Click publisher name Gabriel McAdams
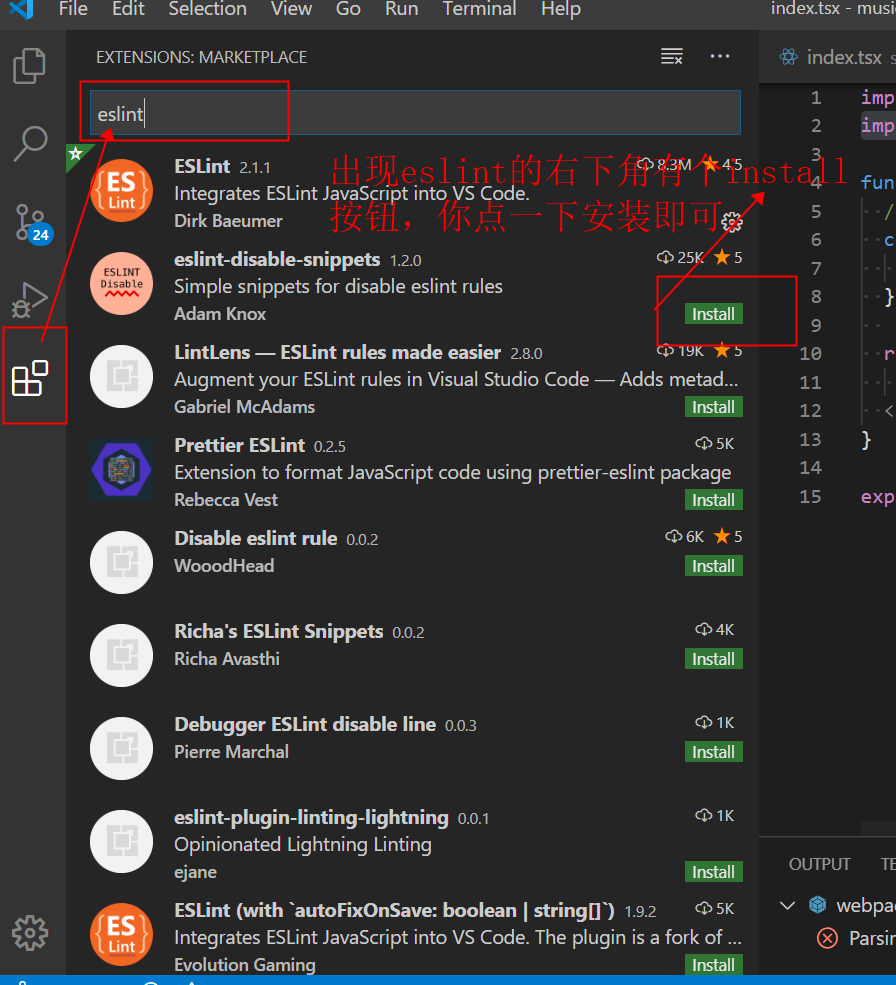 pos(244,407)
